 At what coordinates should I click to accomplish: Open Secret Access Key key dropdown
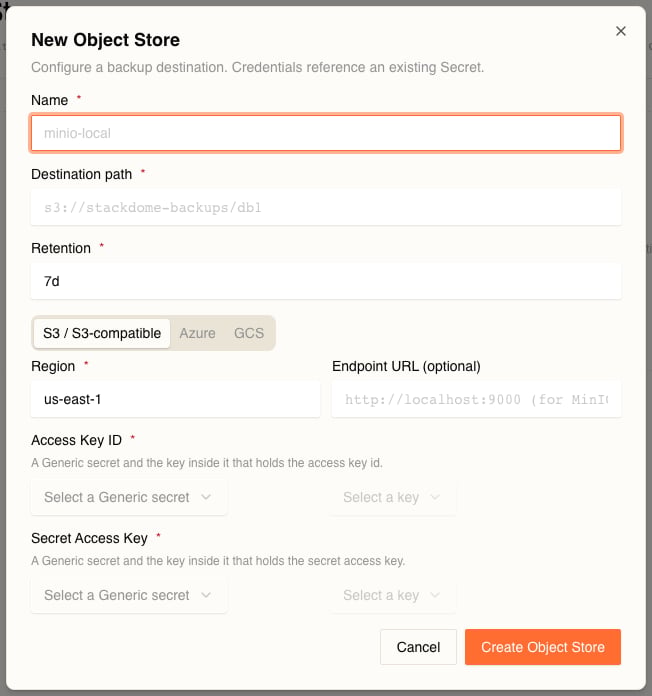[392, 595]
